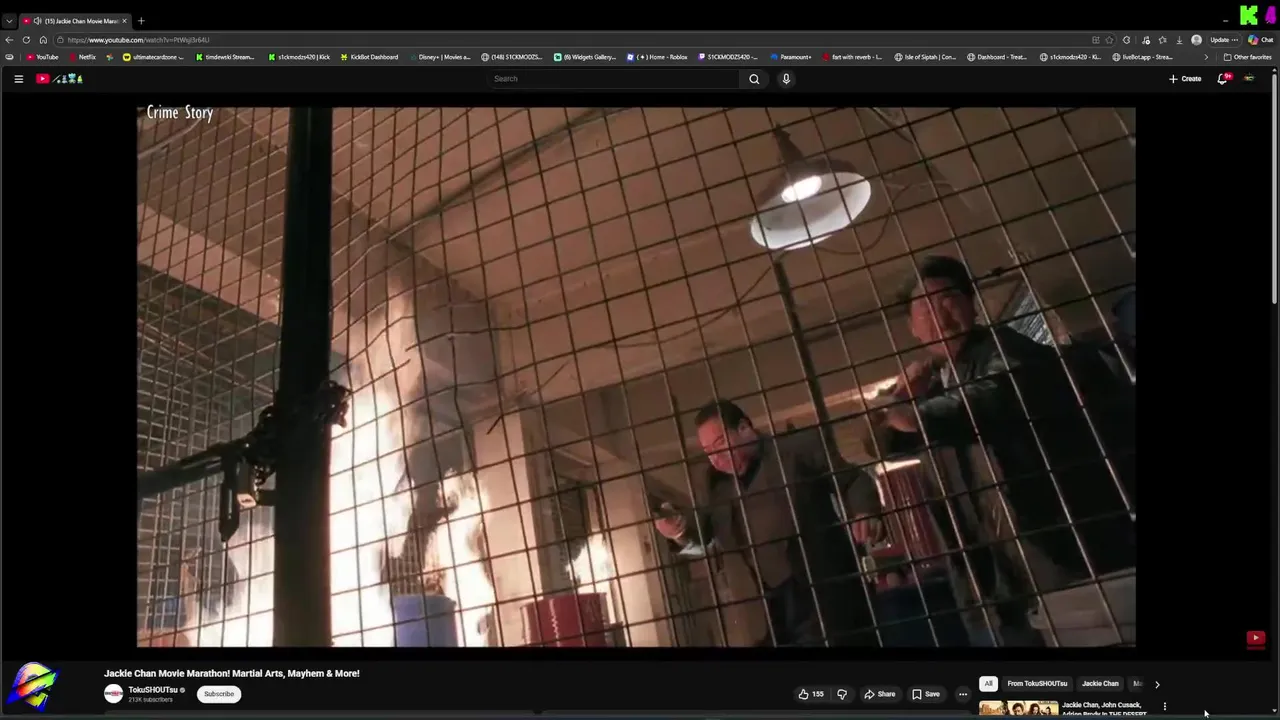Reload the page with refresh icon
Image resolution: width=1280 pixels, height=720 pixels.
tap(26, 40)
